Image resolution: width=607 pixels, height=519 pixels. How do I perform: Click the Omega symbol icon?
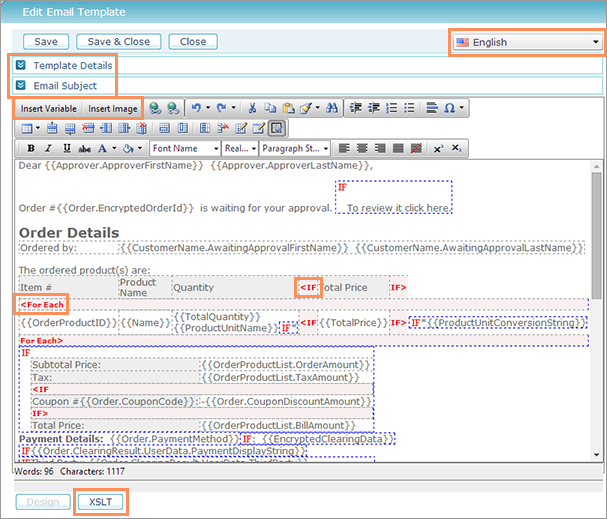pos(448,108)
